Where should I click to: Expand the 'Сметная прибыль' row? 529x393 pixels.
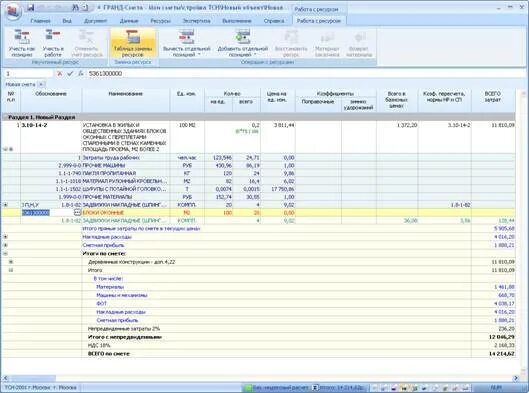5,245
